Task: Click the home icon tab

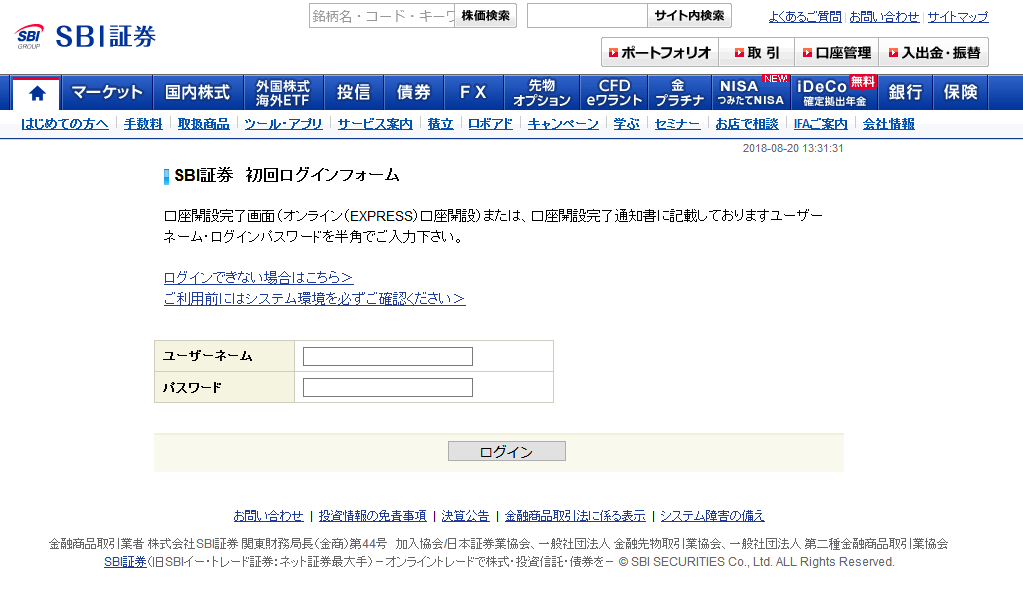Action: pyautogui.click(x=37, y=93)
